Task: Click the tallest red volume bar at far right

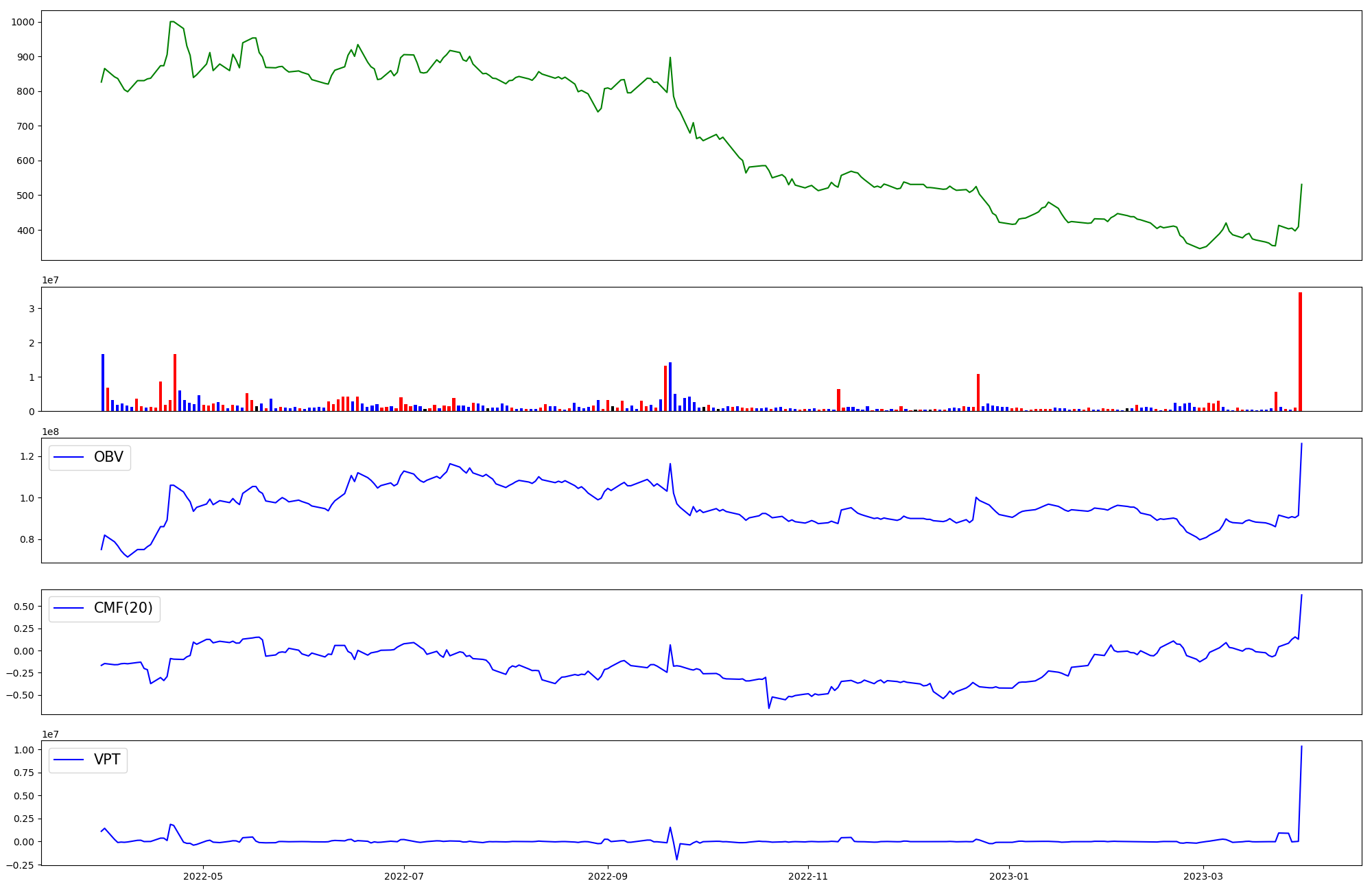Action: (x=1300, y=351)
